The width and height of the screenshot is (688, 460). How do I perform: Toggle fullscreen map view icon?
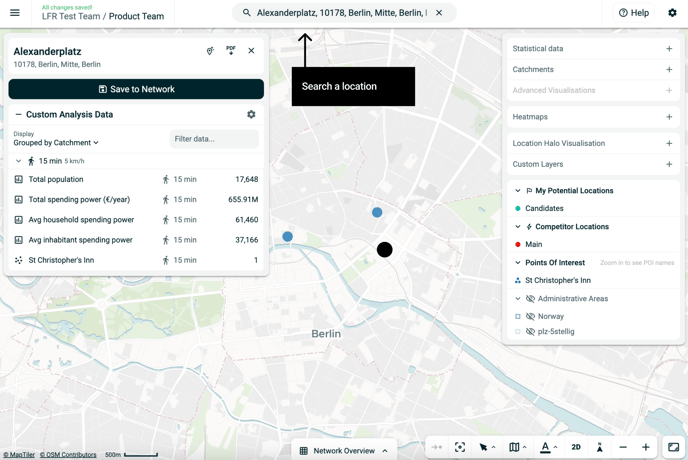click(674, 447)
